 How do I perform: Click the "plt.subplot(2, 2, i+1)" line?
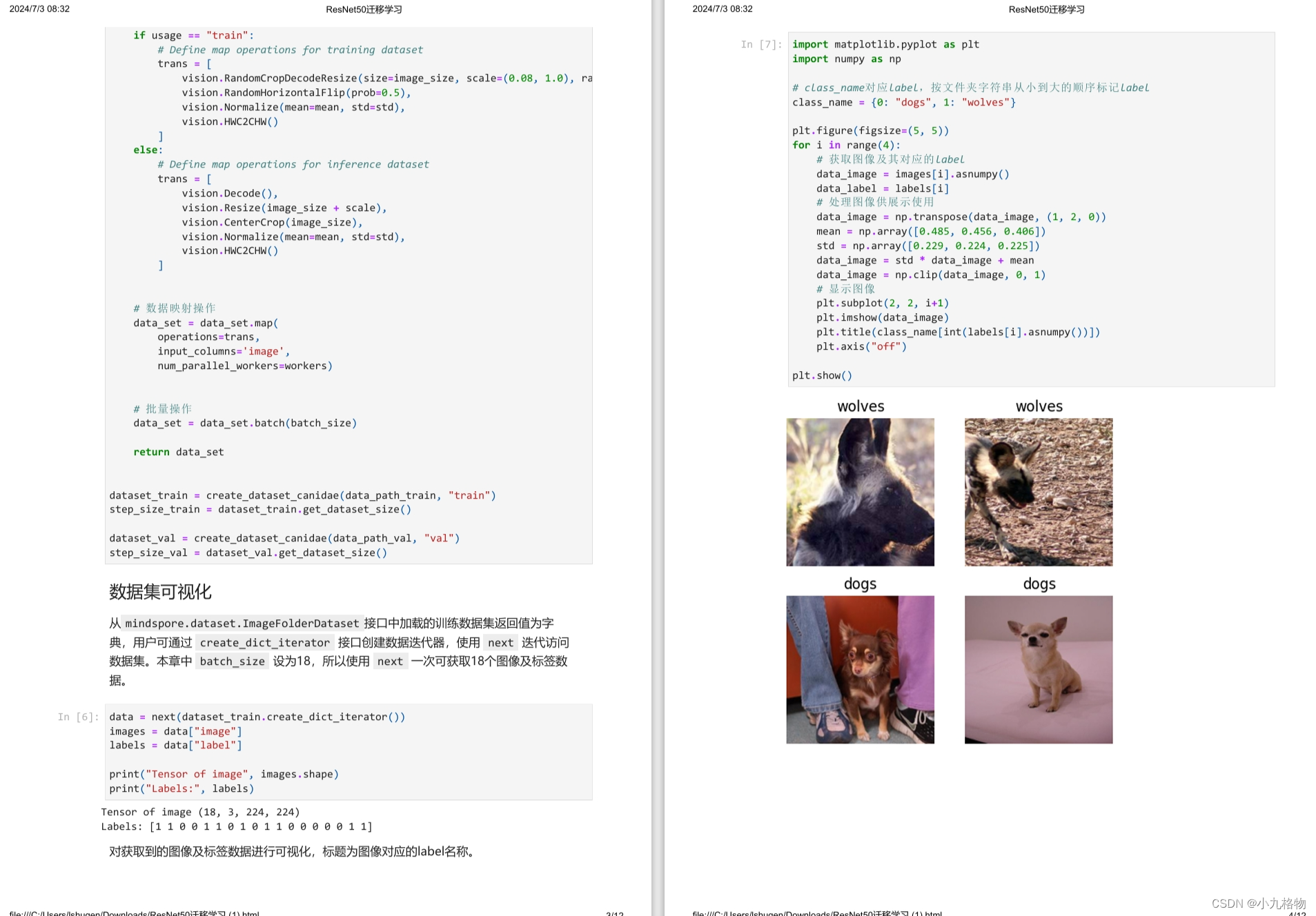pyautogui.click(x=883, y=303)
